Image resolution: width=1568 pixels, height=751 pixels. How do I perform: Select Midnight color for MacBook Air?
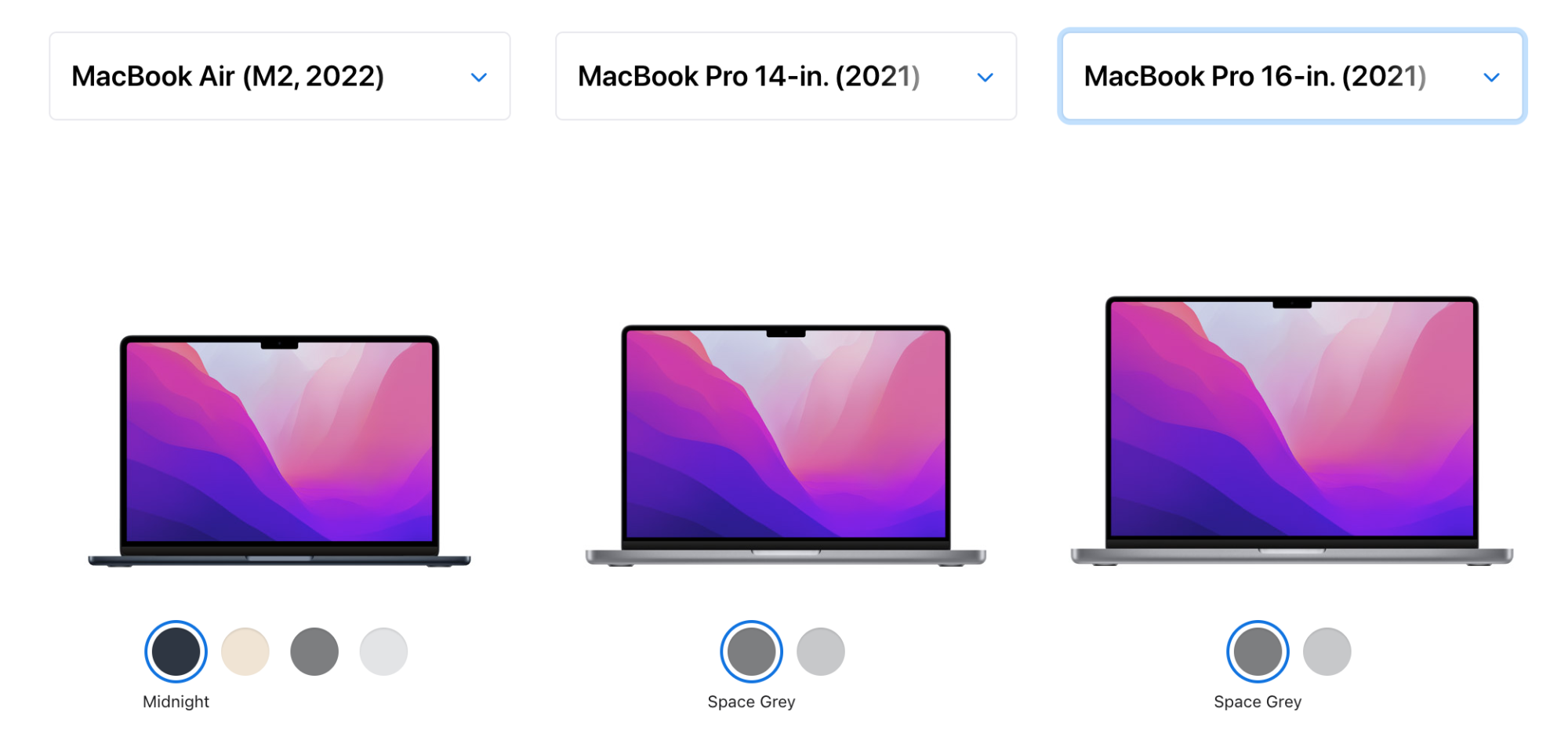pos(176,651)
